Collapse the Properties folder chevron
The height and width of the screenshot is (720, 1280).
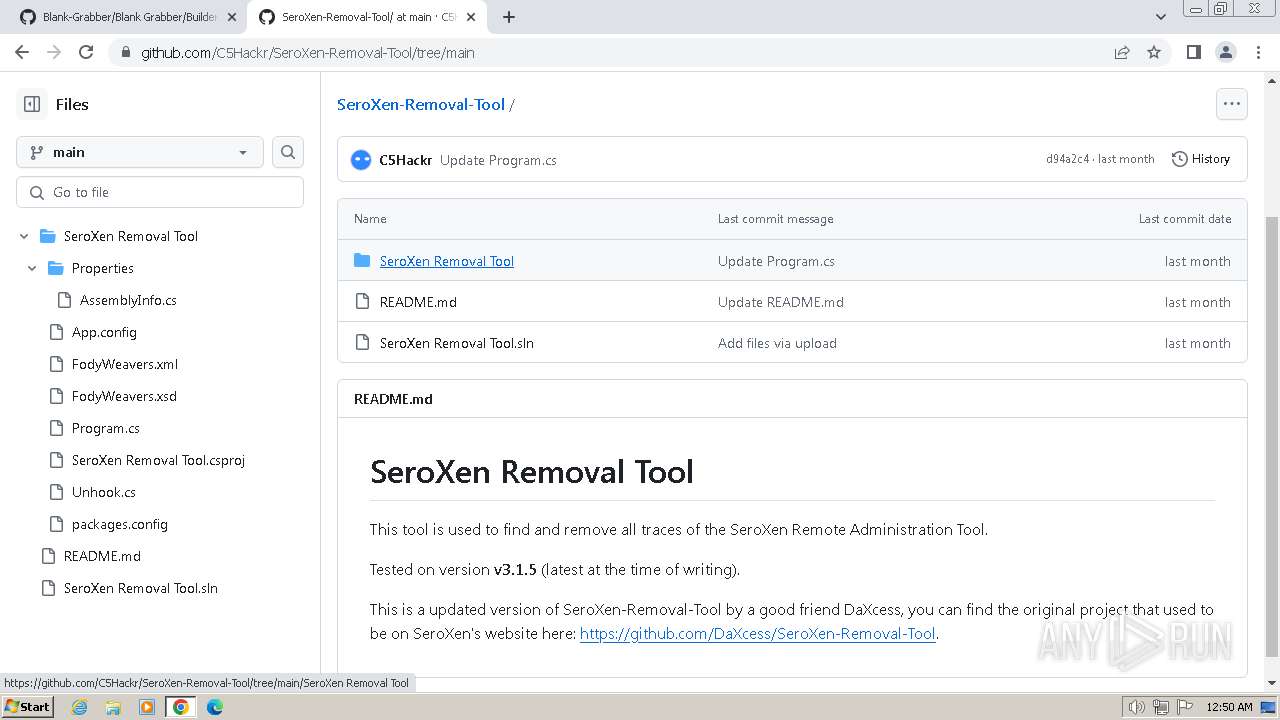tap(32, 268)
